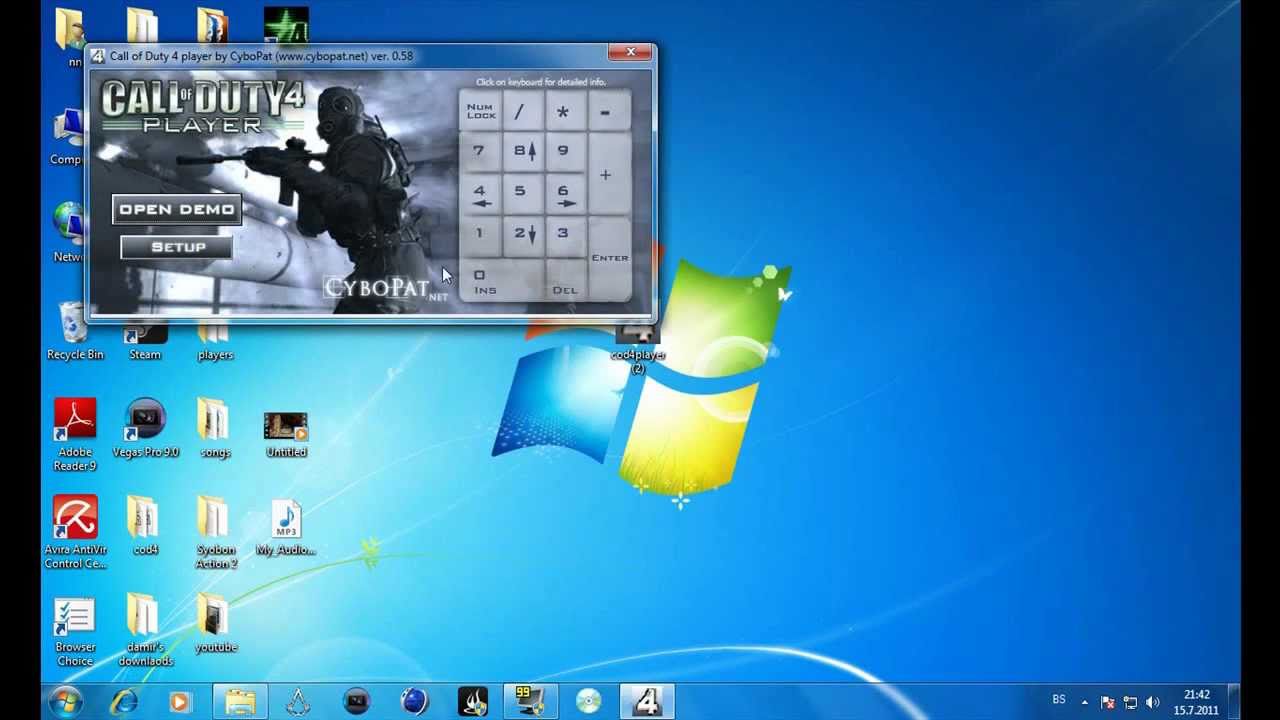1280x720 pixels.
Task: Click the BS language indicator in the tray
Action: [1059, 700]
